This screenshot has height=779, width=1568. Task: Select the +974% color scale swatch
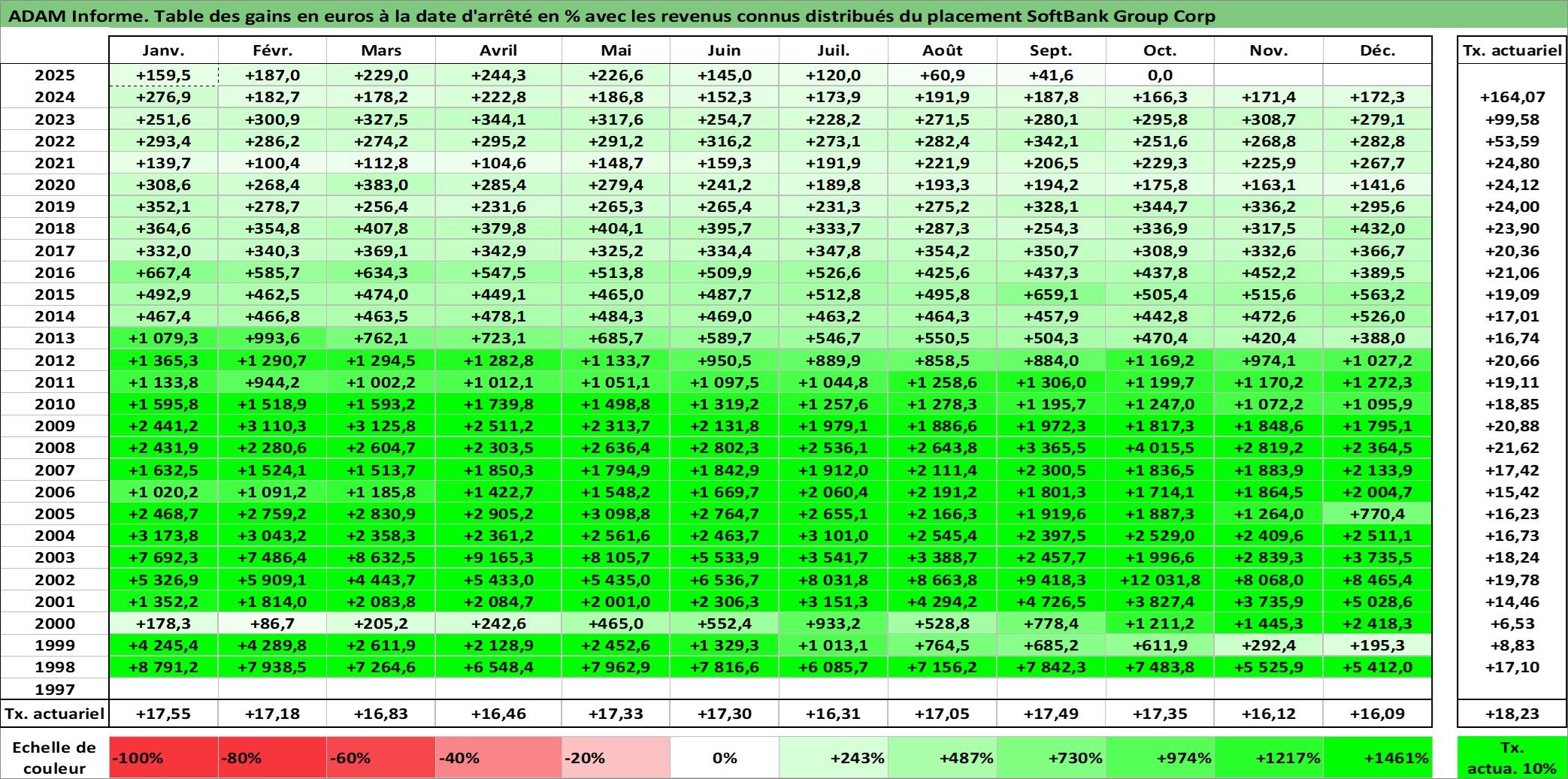[1160, 757]
